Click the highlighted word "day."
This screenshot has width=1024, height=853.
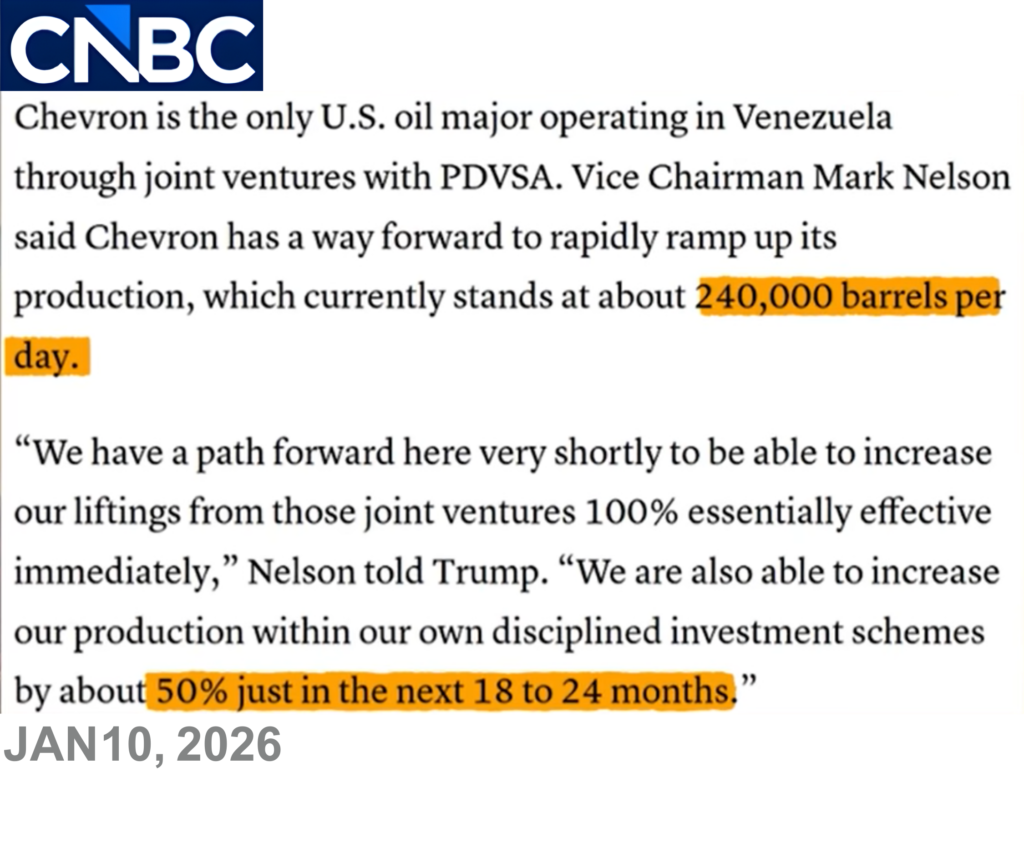[x=47, y=357]
